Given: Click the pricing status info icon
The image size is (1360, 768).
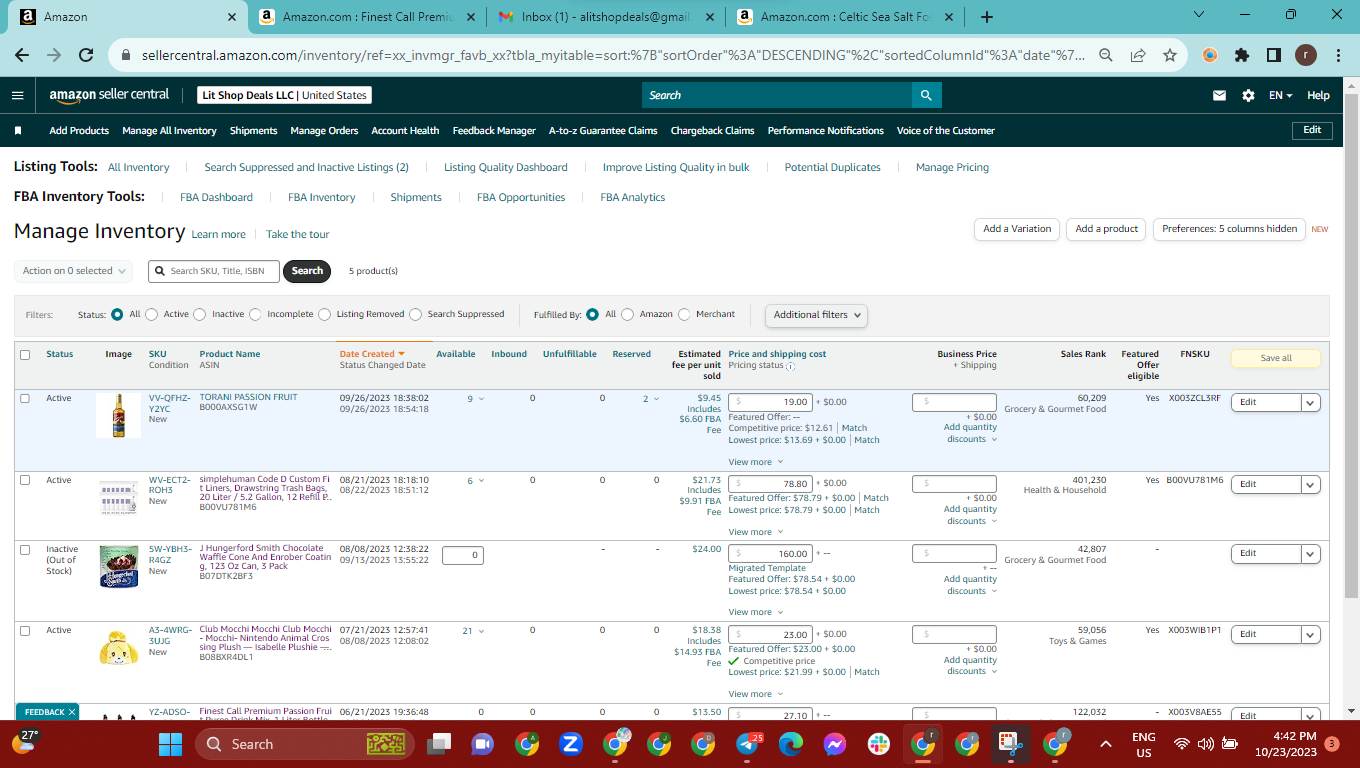Looking at the screenshot, I should (790, 366).
